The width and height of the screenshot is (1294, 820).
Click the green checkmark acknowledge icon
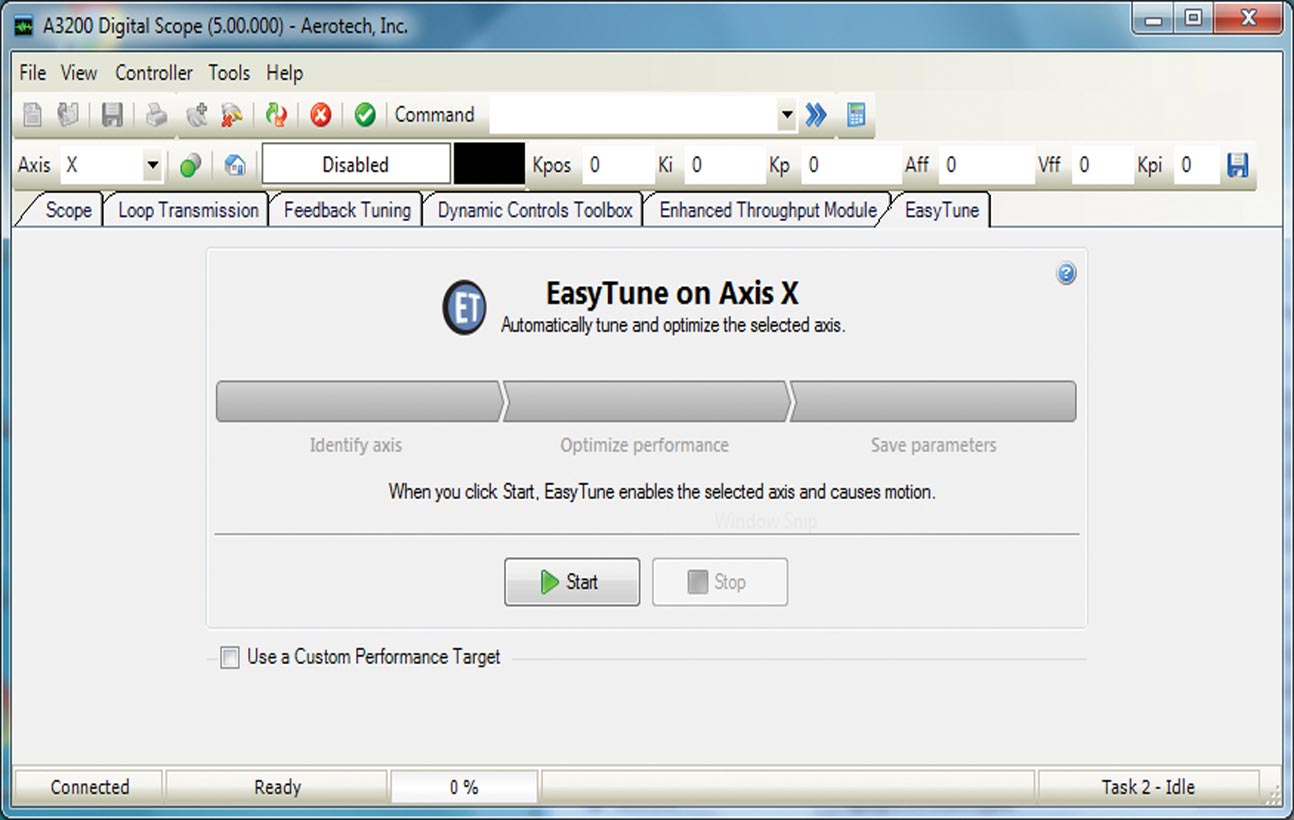point(365,116)
